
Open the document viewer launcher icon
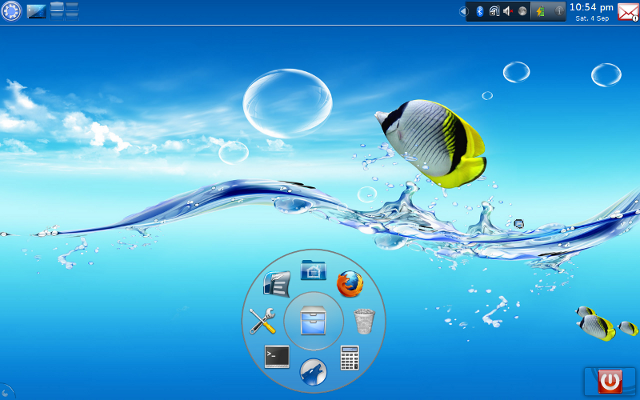277,284
